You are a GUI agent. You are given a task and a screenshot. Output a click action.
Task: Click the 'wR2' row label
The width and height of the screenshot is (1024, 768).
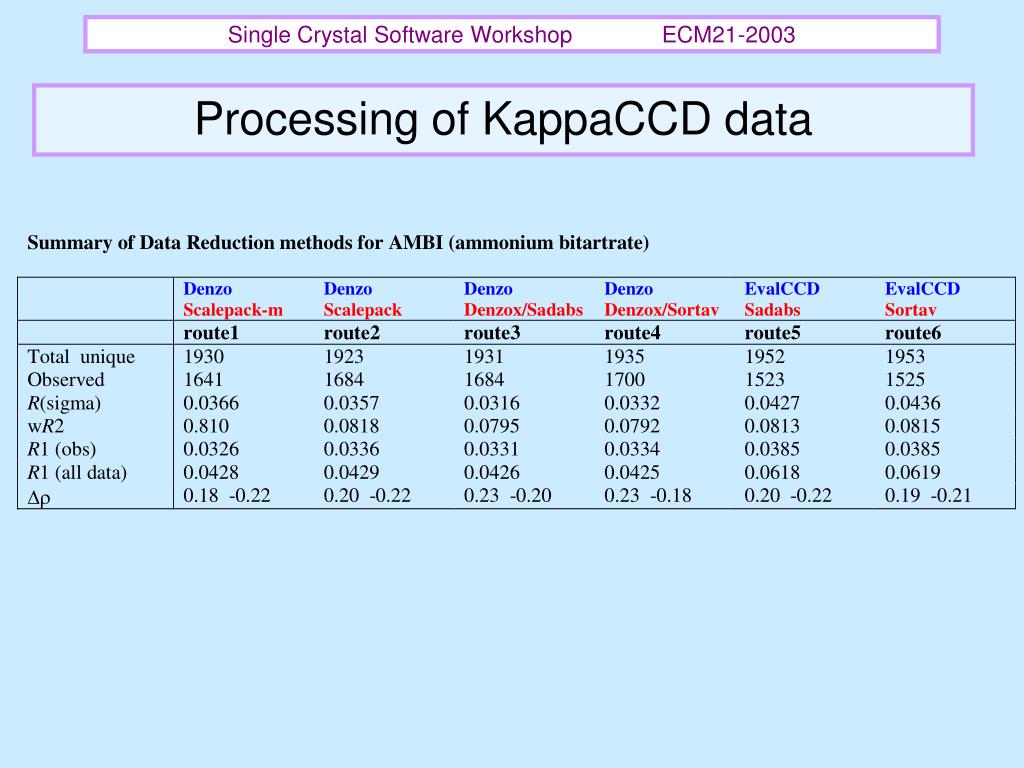pos(46,426)
